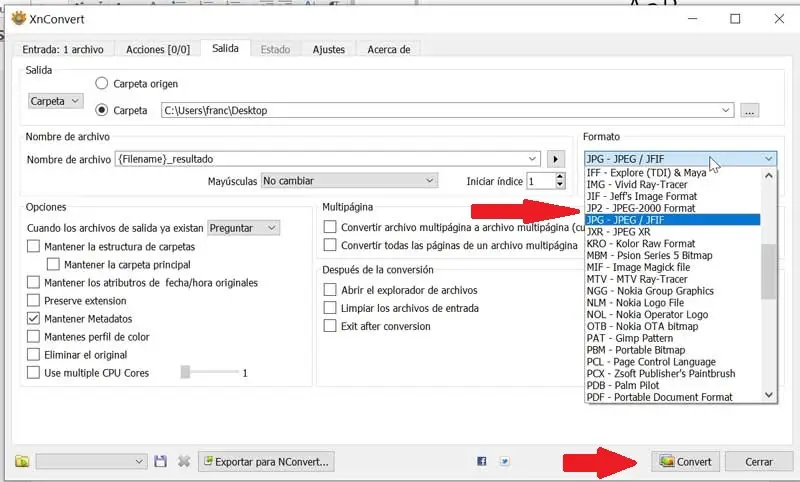Viewport: 800px width, 482px height.
Task: Enable keeping original fecha/hora attributes
Action: point(33,282)
